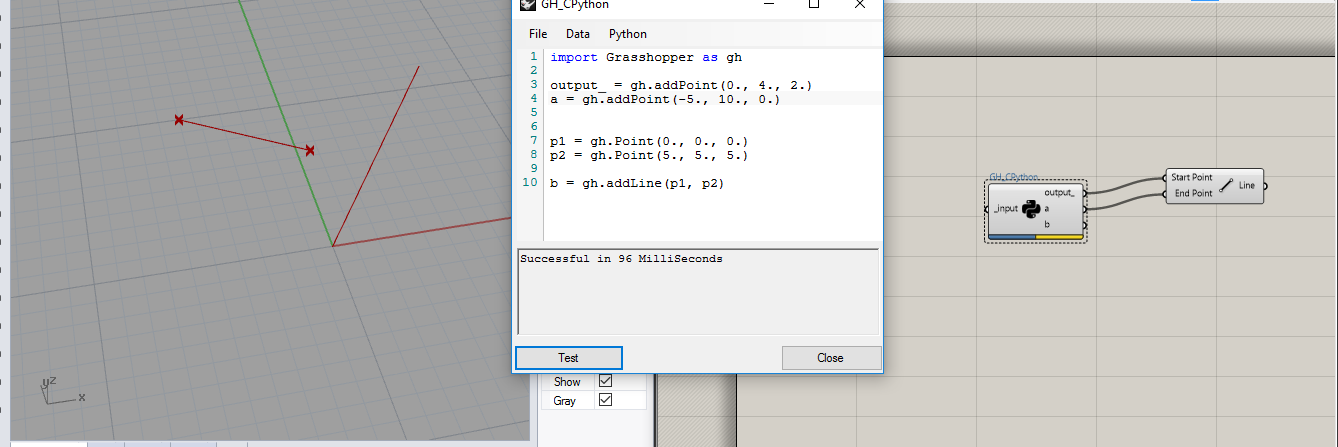Click the Python logo on GH_CPython component
The width and height of the screenshot is (1338, 447).
coord(1031,208)
